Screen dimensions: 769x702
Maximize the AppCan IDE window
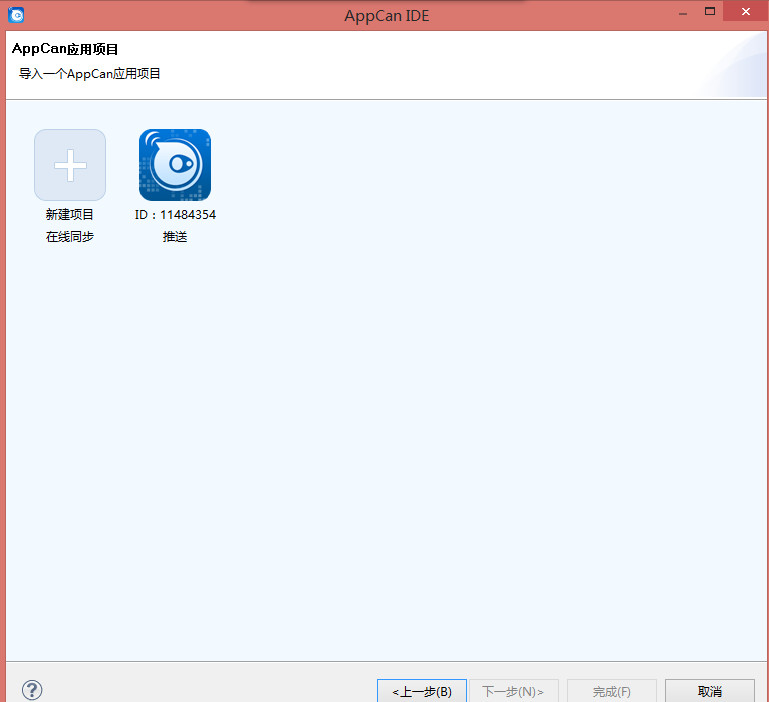click(x=710, y=11)
